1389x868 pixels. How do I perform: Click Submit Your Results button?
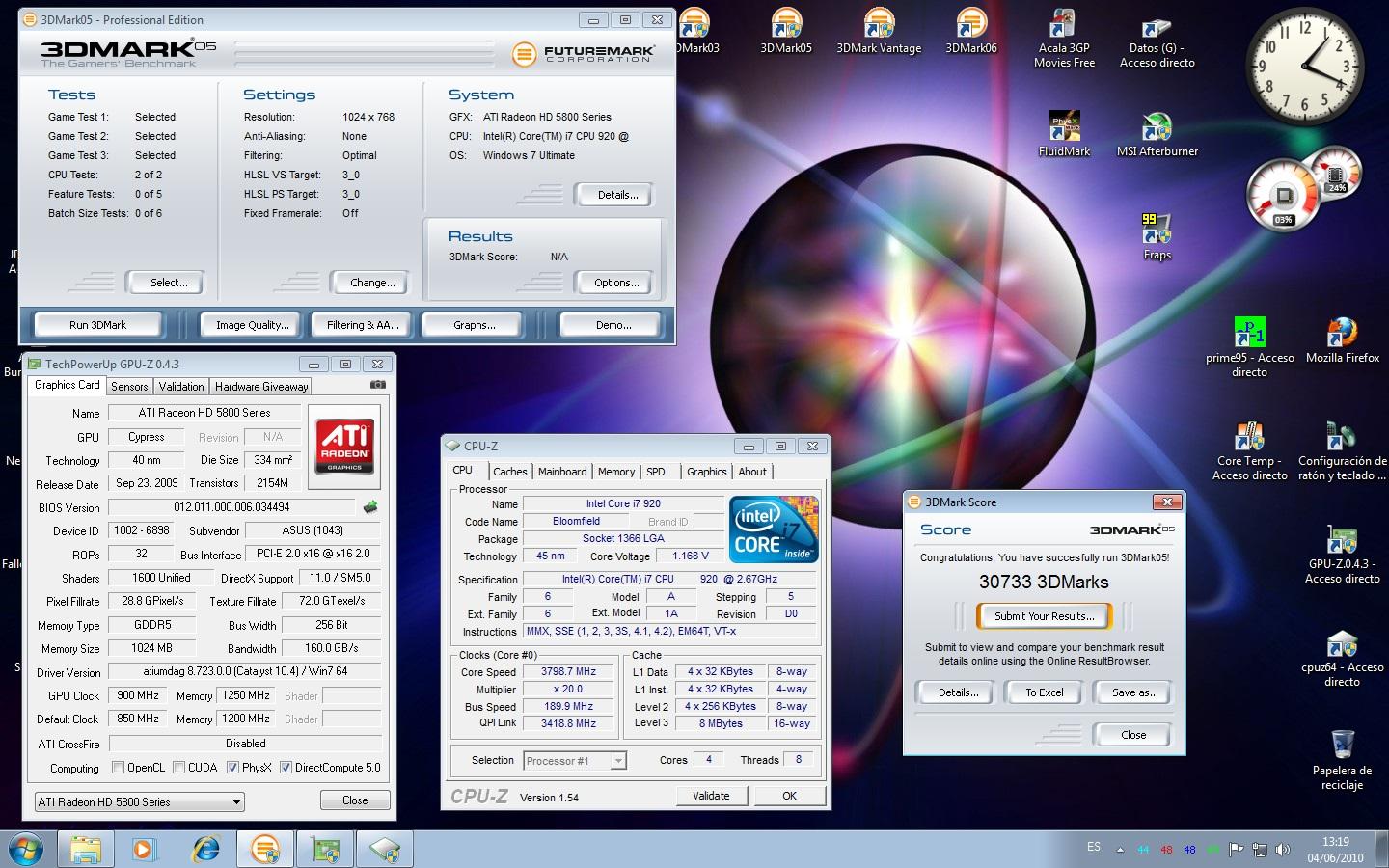(1044, 616)
